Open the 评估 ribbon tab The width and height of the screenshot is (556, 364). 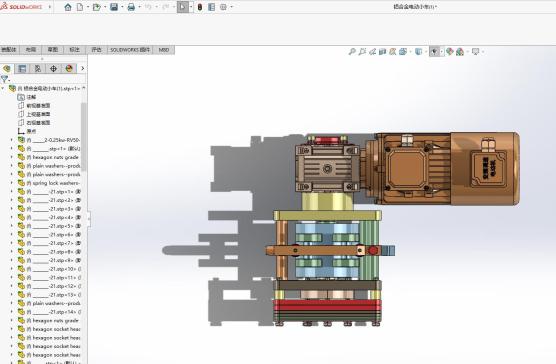click(96, 50)
